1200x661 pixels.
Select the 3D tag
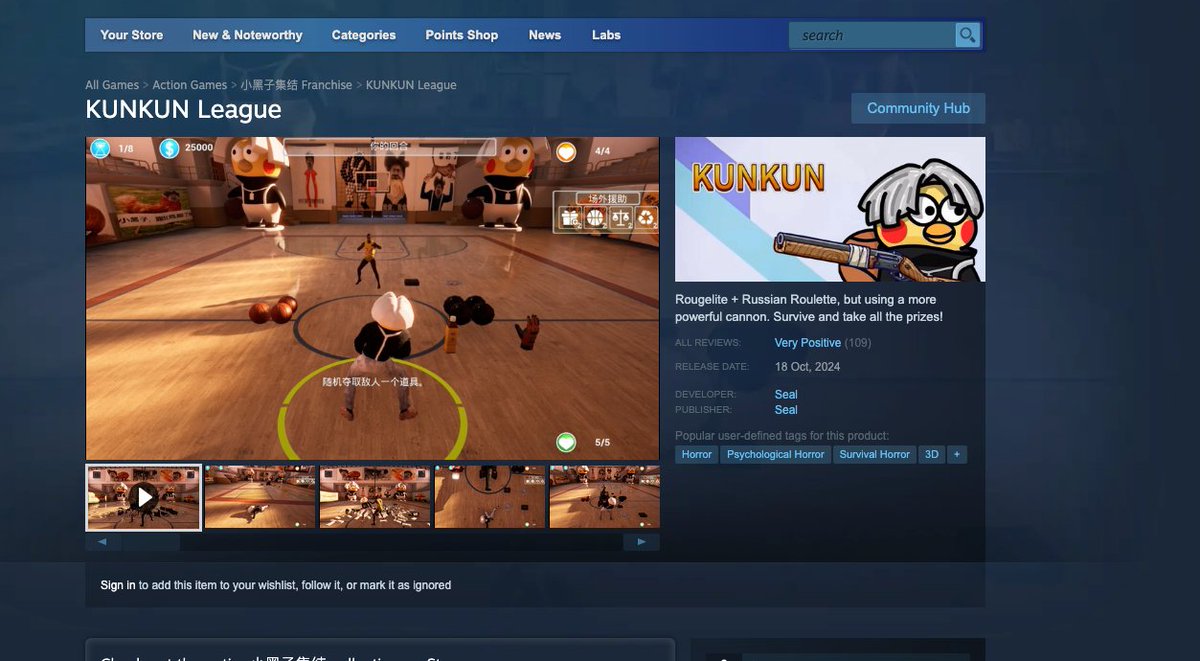932,454
